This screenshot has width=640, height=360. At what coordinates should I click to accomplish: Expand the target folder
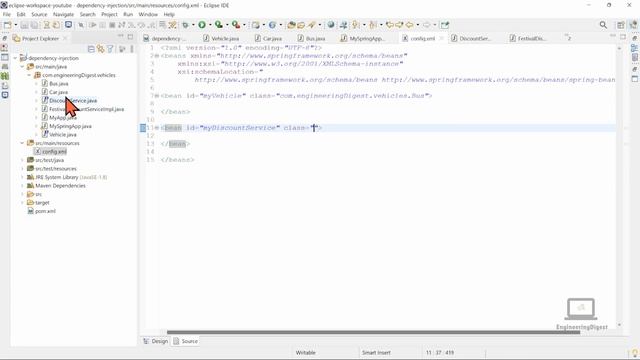[x=22, y=202]
